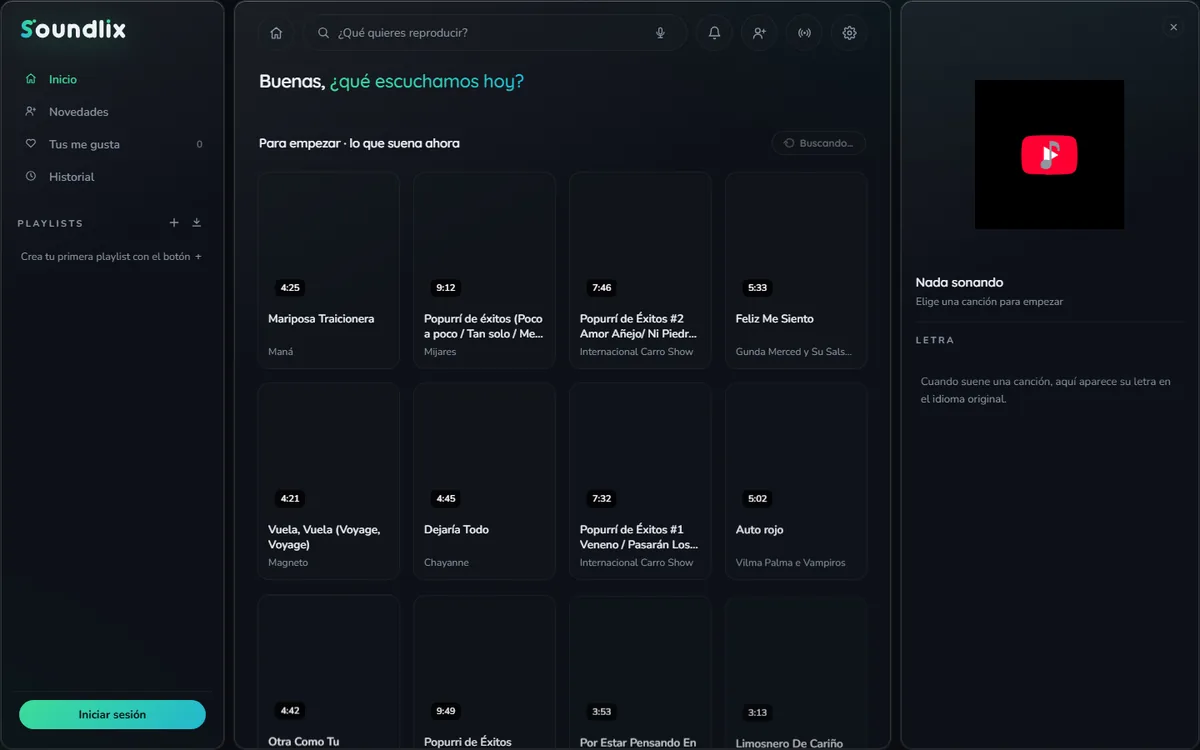This screenshot has width=1200, height=750.
Task: Click the 5:02 duration badge
Action: click(758, 499)
